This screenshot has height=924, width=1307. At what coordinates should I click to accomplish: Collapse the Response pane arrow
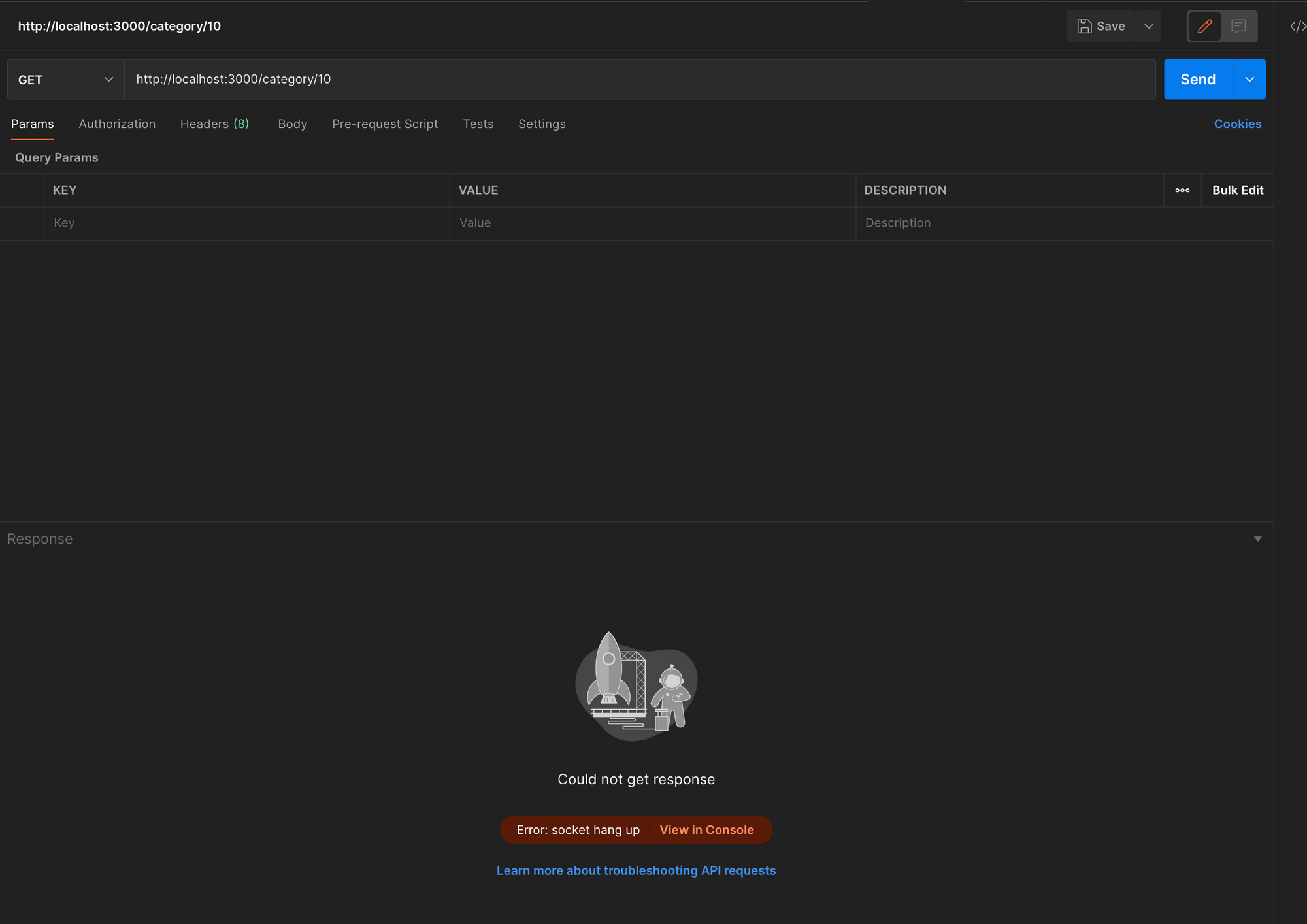click(1257, 539)
